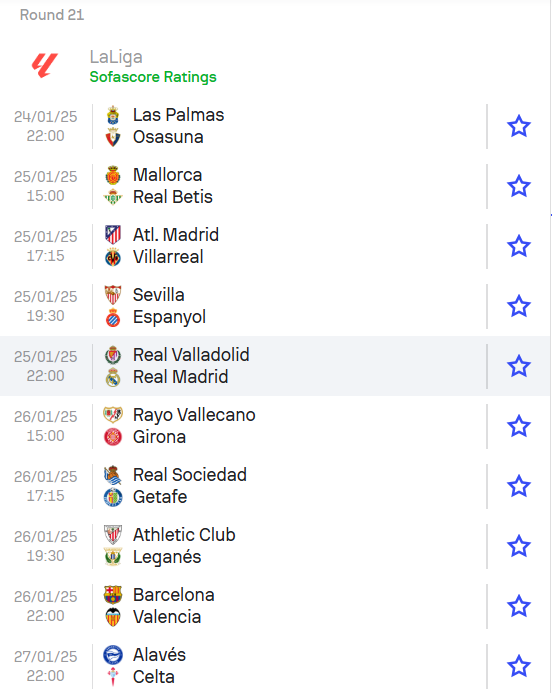Favorite the Barcelona vs Valencia fixture
Viewport: 552px width, 693px height.
point(518,606)
